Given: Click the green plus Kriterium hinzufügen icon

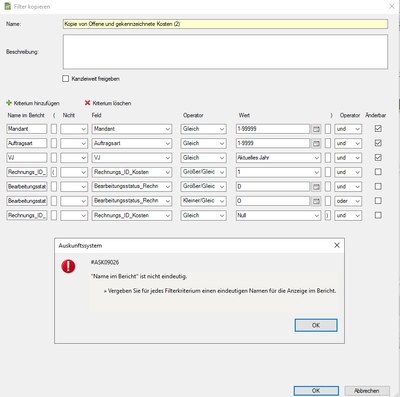Looking at the screenshot, I should 9,103.
